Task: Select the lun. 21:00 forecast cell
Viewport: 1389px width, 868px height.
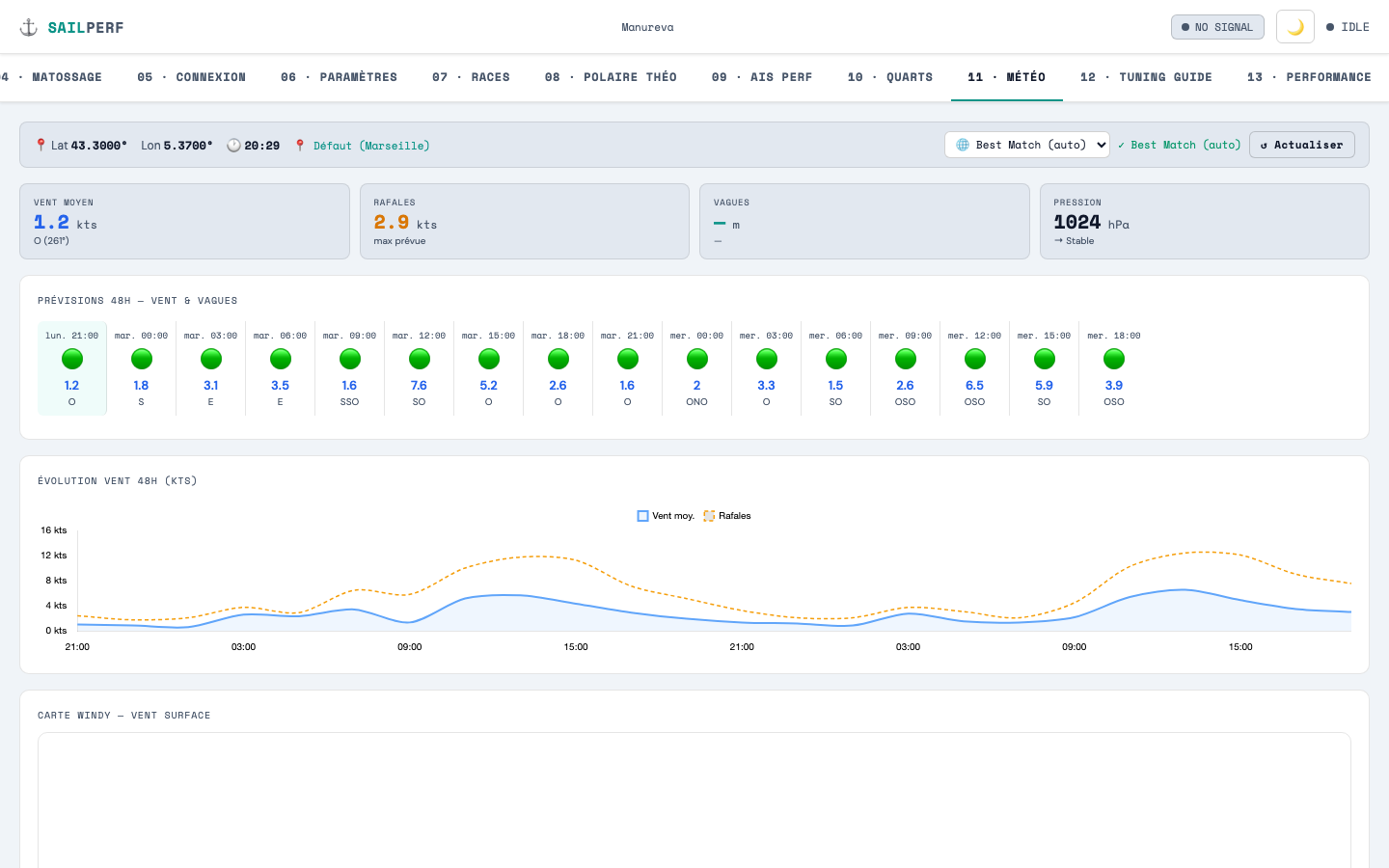Action: click(x=72, y=369)
